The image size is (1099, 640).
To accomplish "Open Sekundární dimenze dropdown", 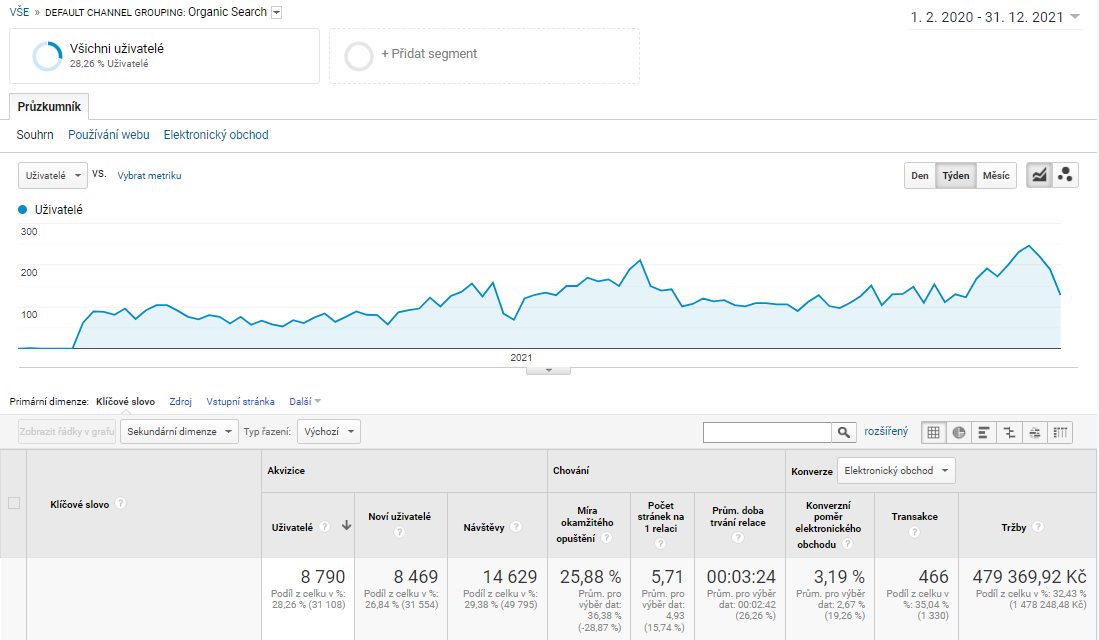I will tap(179, 432).
